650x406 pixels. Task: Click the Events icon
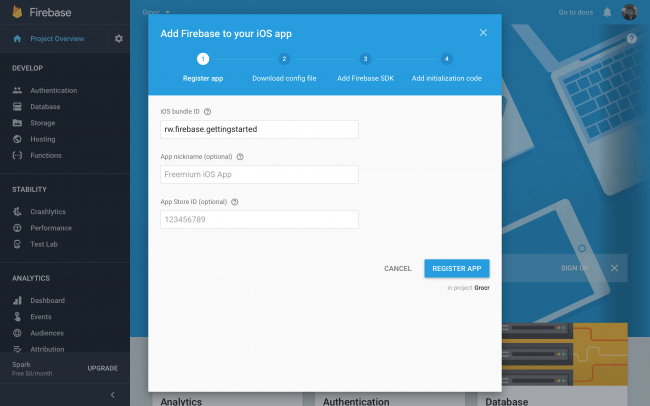pos(17,316)
